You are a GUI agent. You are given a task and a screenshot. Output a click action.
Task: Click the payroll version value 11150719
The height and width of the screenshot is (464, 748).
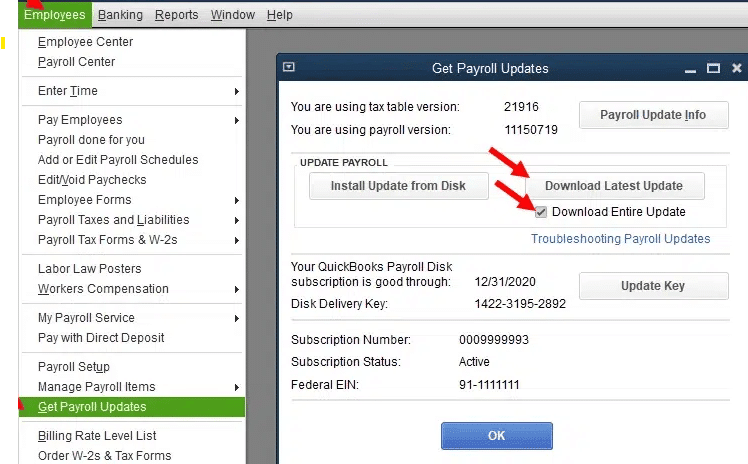tap(531, 130)
